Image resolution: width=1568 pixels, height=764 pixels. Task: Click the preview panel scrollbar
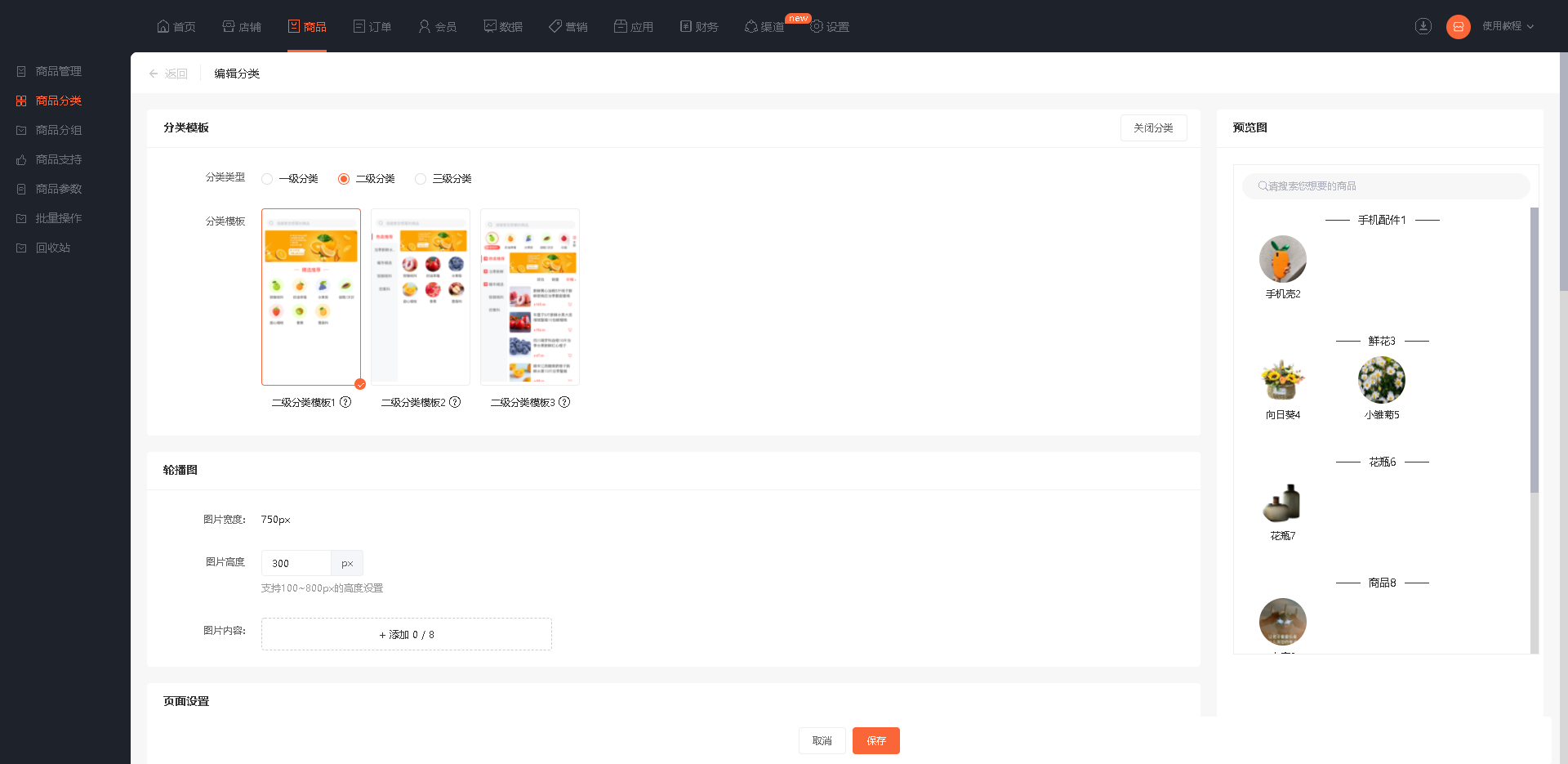point(1535,350)
